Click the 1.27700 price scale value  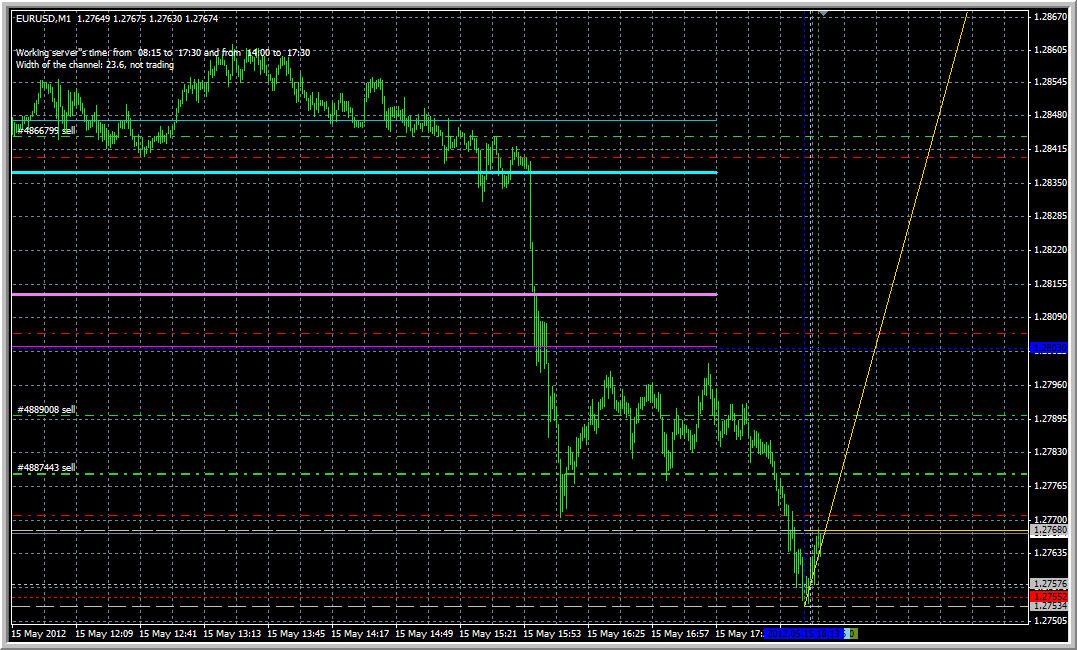point(1050,519)
